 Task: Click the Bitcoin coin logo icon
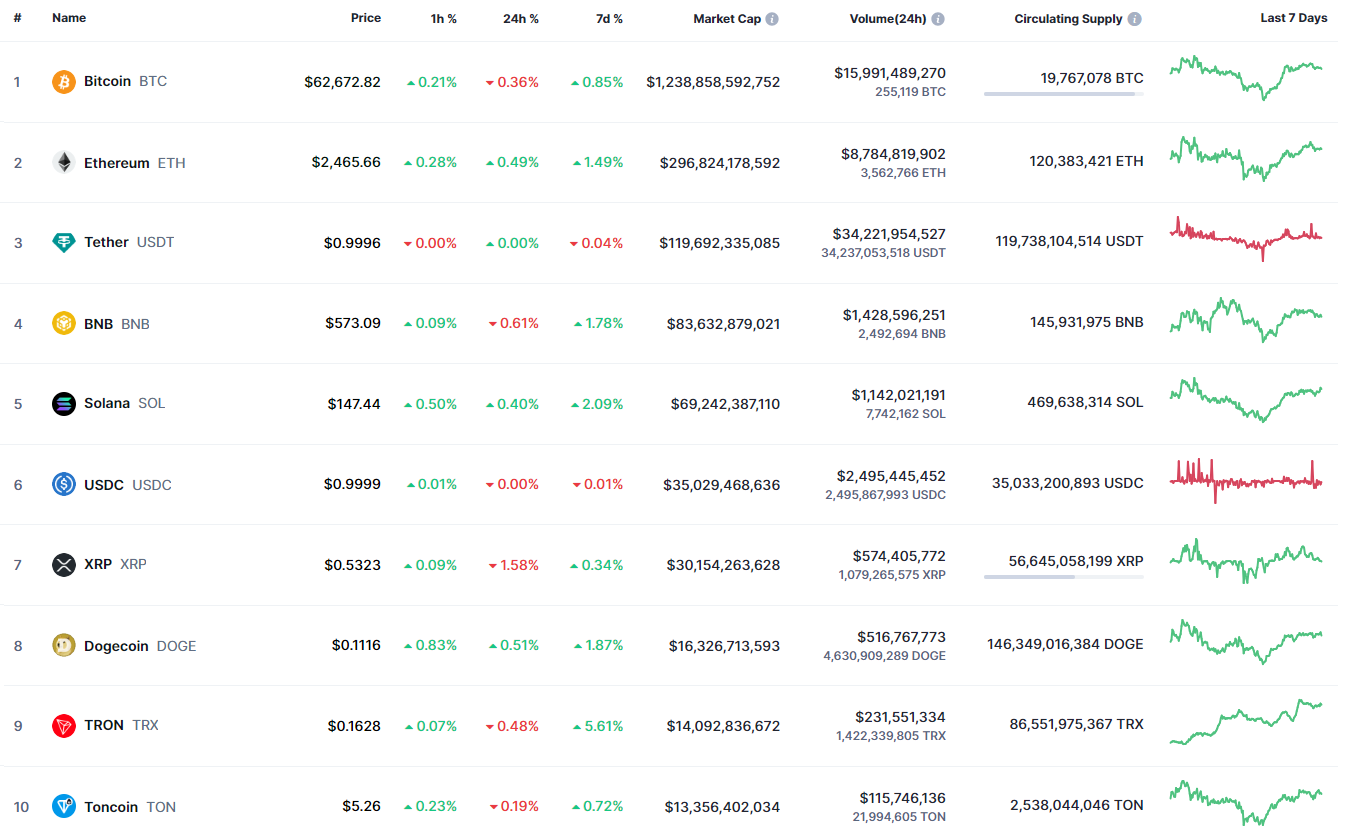(64, 82)
